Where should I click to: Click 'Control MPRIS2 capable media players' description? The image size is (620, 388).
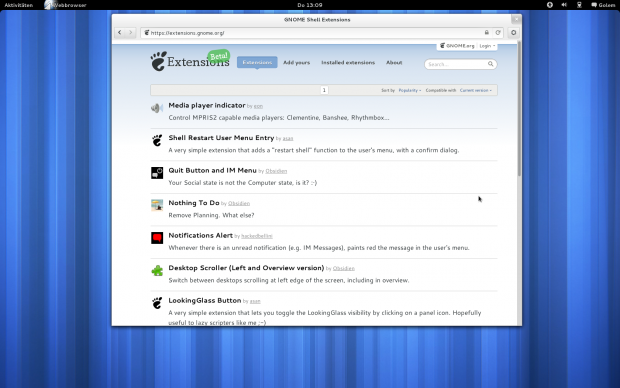(x=279, y=117)
